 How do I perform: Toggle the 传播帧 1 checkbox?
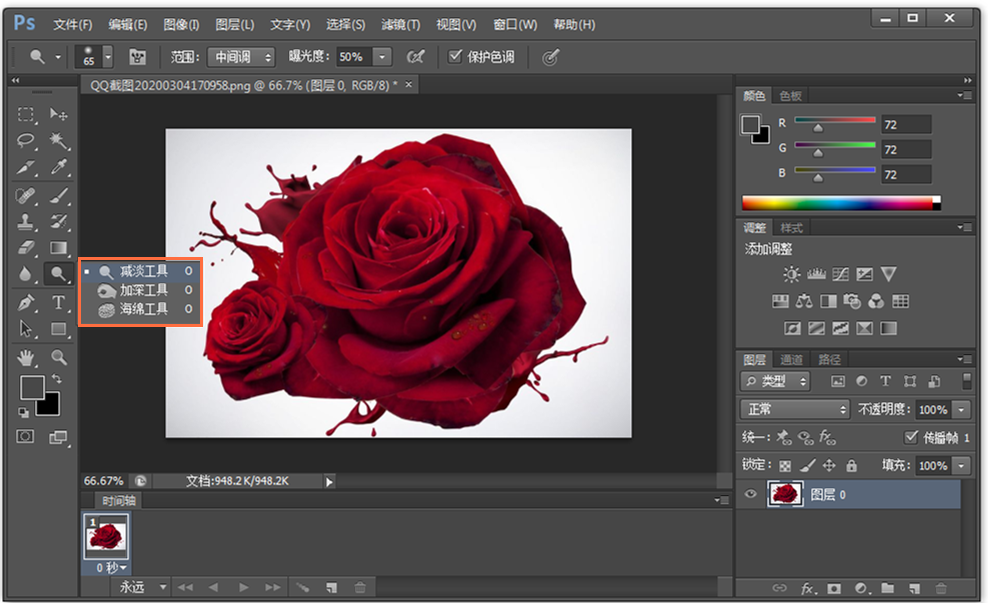(x=911, y=437)
